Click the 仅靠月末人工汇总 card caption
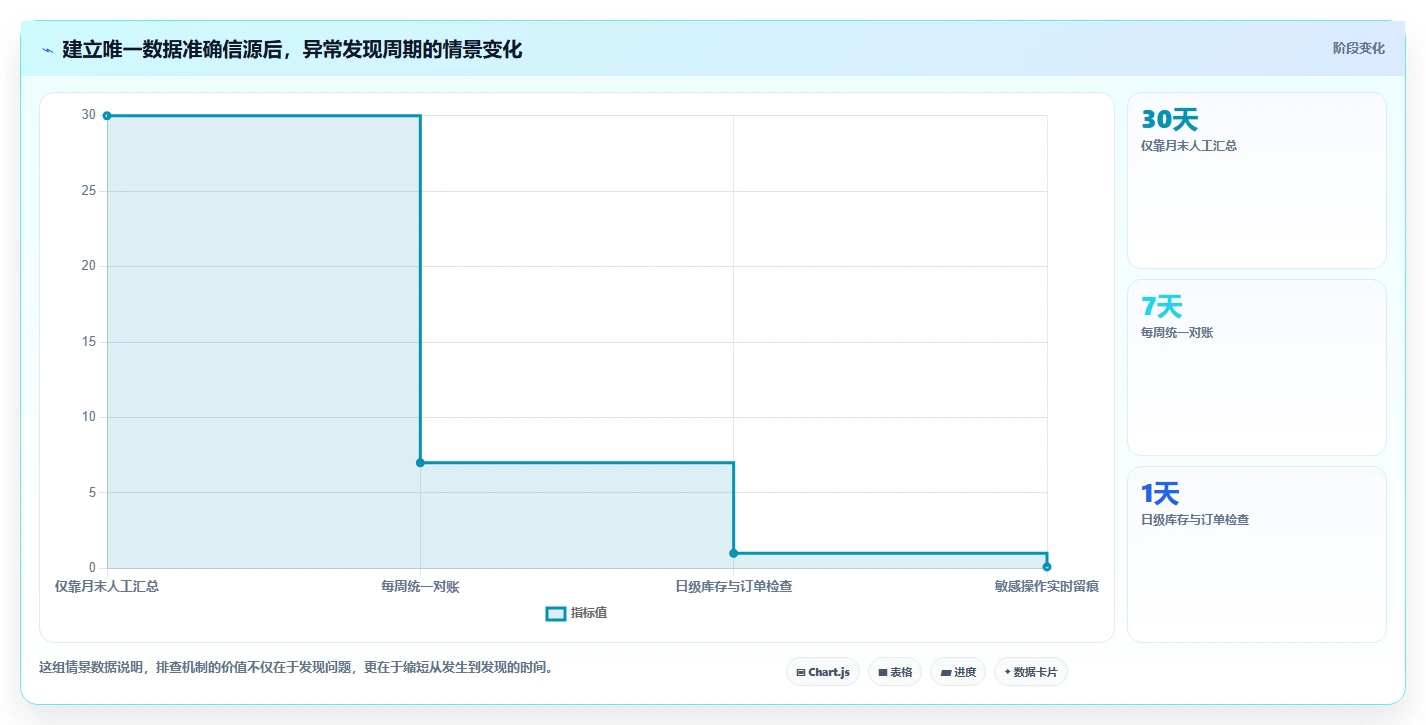 pos(1189,145)
